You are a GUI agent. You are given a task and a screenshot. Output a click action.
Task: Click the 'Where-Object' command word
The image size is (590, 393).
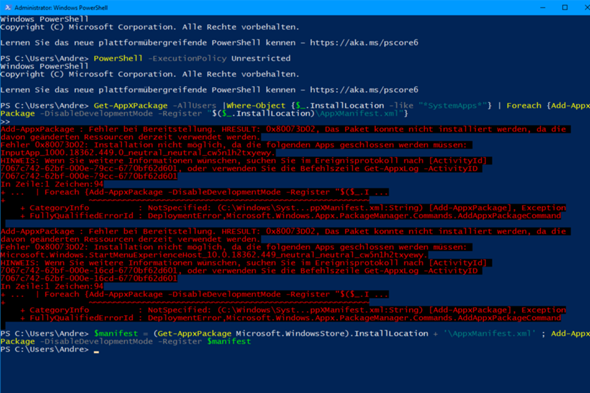pyautogui.click(x=255, y=105)
